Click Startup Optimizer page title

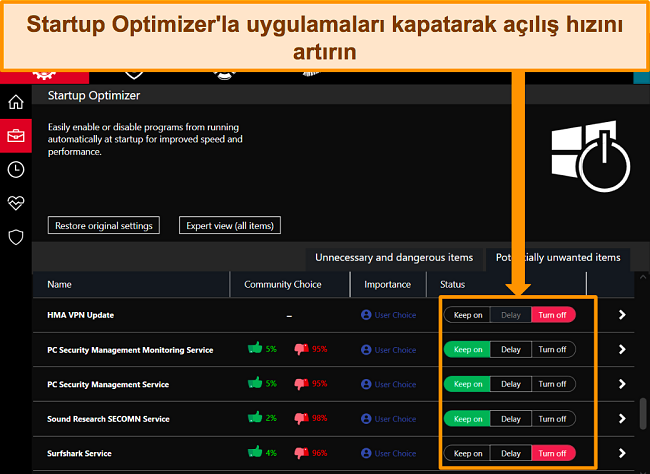tap(94, 95)
